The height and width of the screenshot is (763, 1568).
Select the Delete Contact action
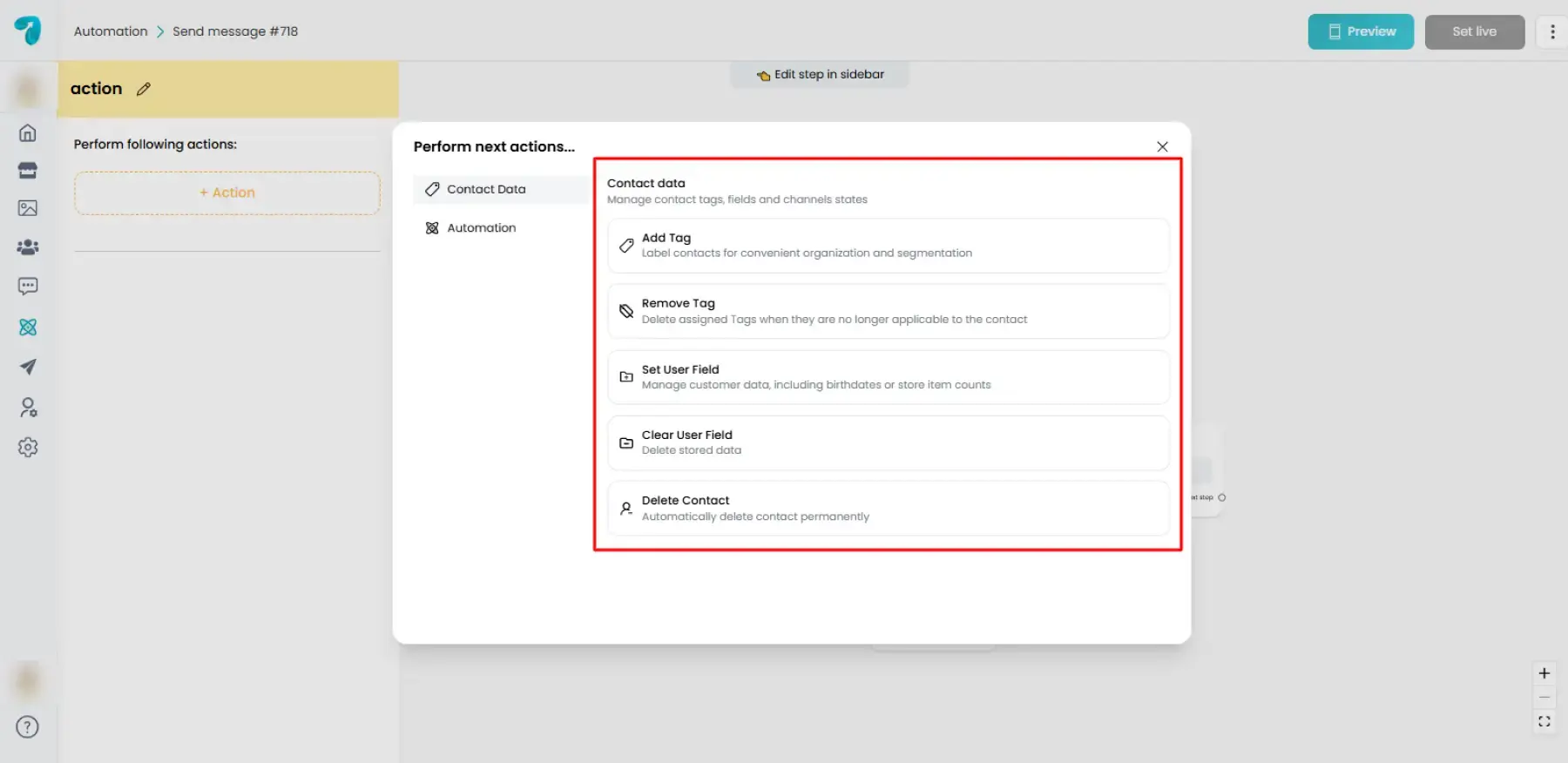click(x=887, y=509)
